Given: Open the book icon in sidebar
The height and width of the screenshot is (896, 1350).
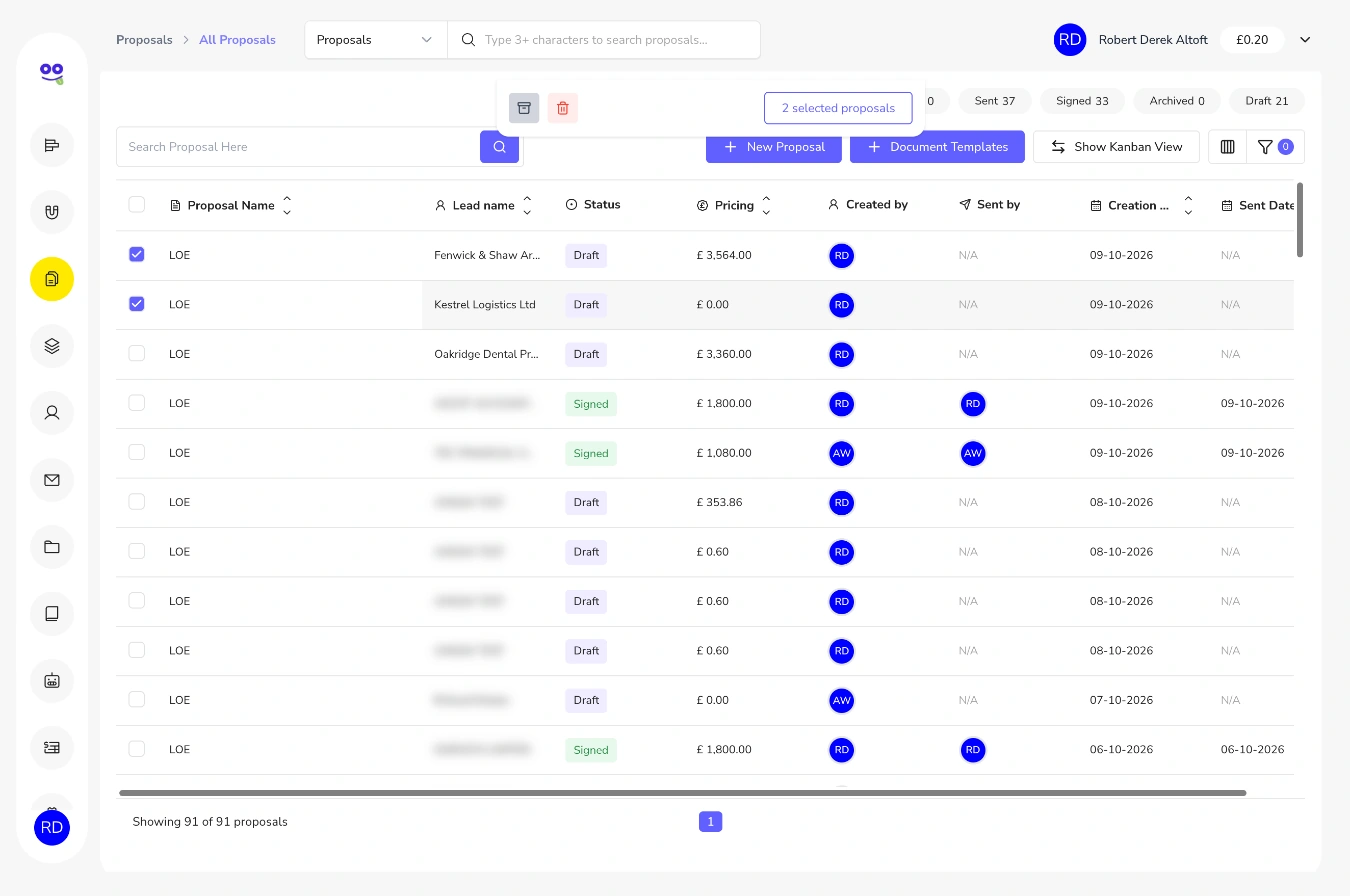Looking at the screenshot, I should (x=52, y=614).
